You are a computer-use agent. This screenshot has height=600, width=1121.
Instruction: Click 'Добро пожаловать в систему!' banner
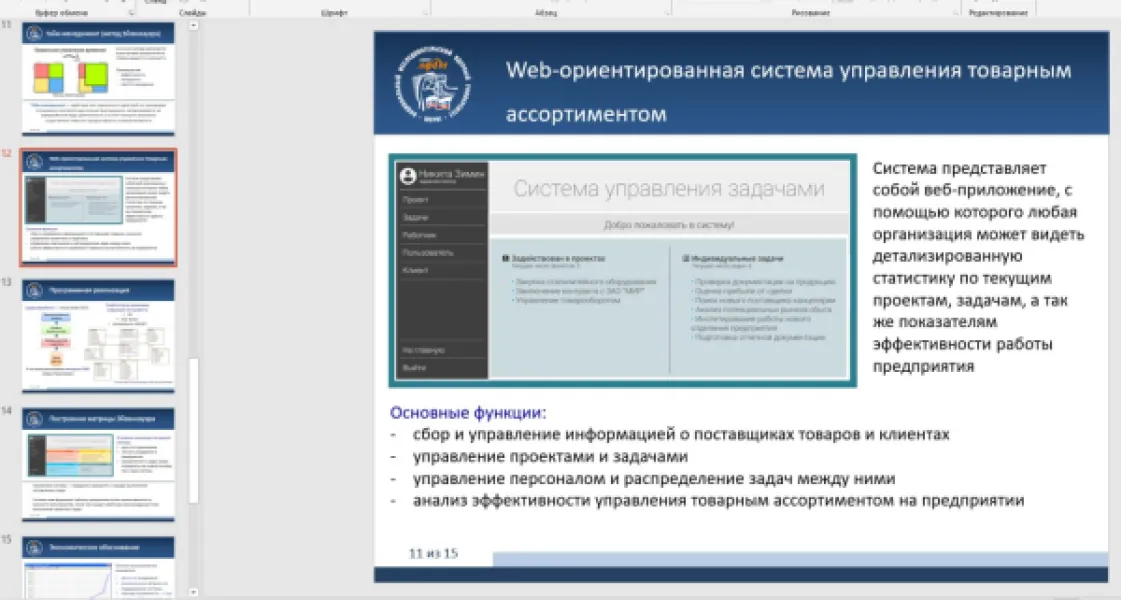point(668,225)
